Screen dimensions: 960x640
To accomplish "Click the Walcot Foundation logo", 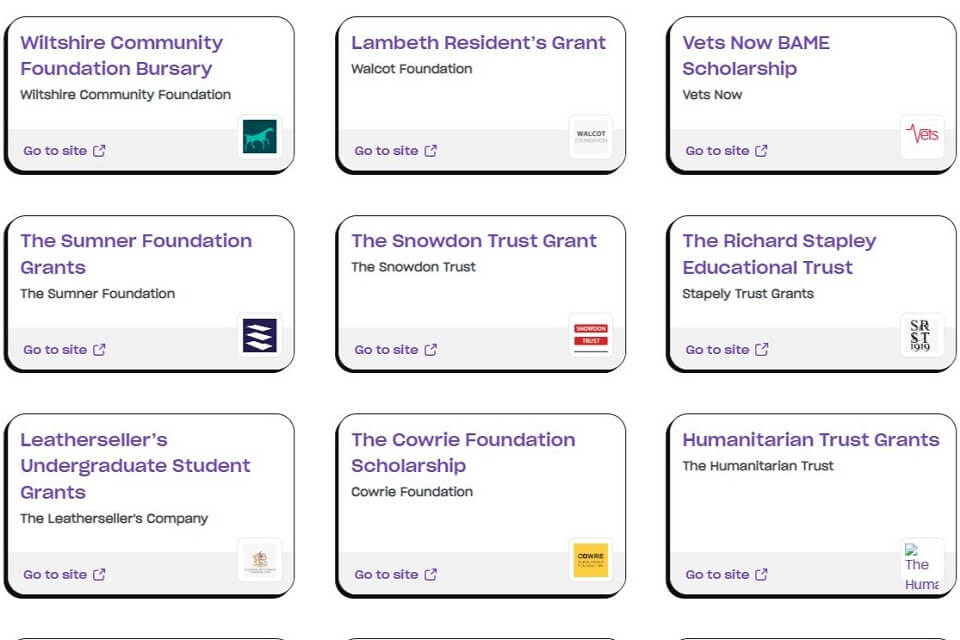I will point(590,137).
